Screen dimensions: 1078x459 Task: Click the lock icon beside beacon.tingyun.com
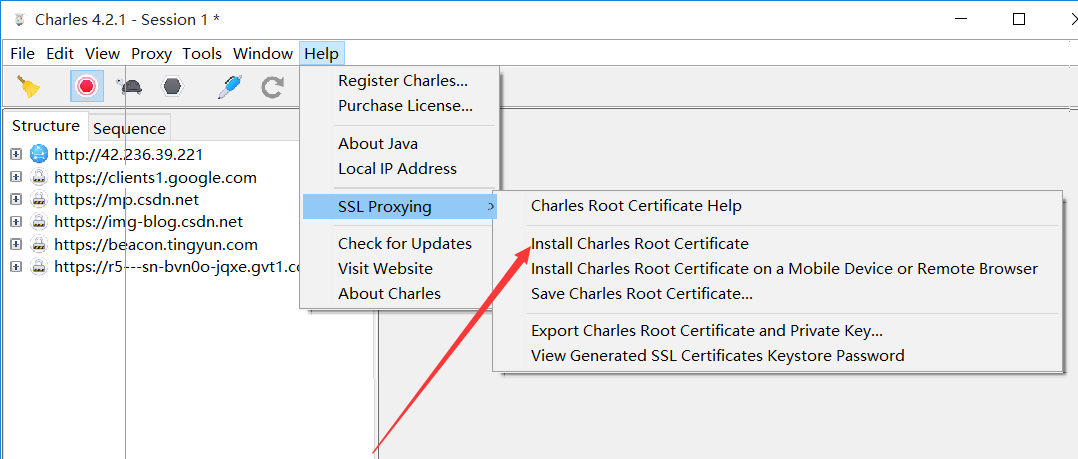(39, 245)
